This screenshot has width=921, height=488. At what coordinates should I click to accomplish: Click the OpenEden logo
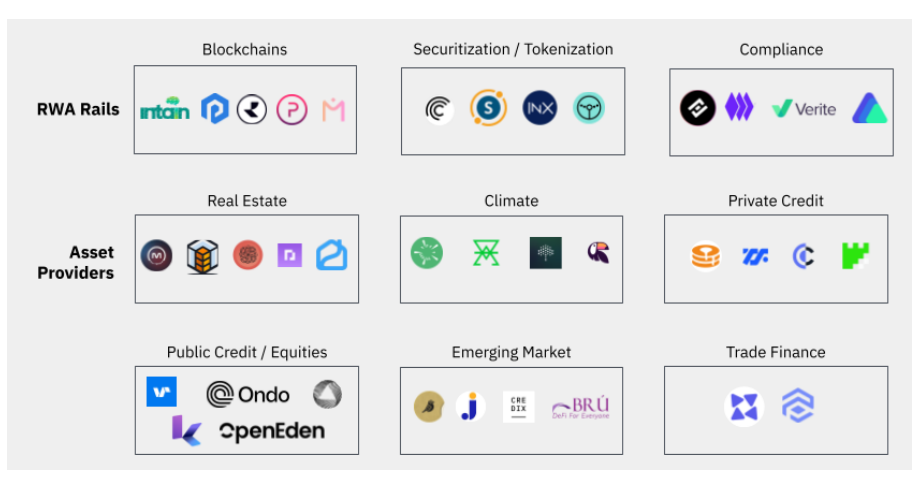point(272,432)
